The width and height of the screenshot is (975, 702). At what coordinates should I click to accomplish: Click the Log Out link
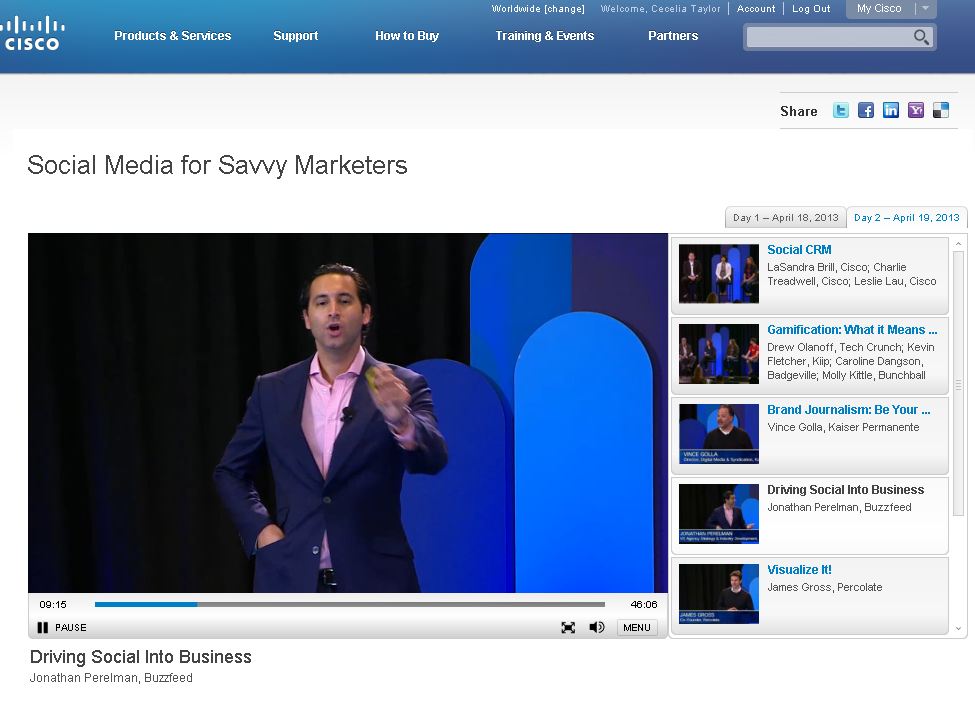coord(811,9)
